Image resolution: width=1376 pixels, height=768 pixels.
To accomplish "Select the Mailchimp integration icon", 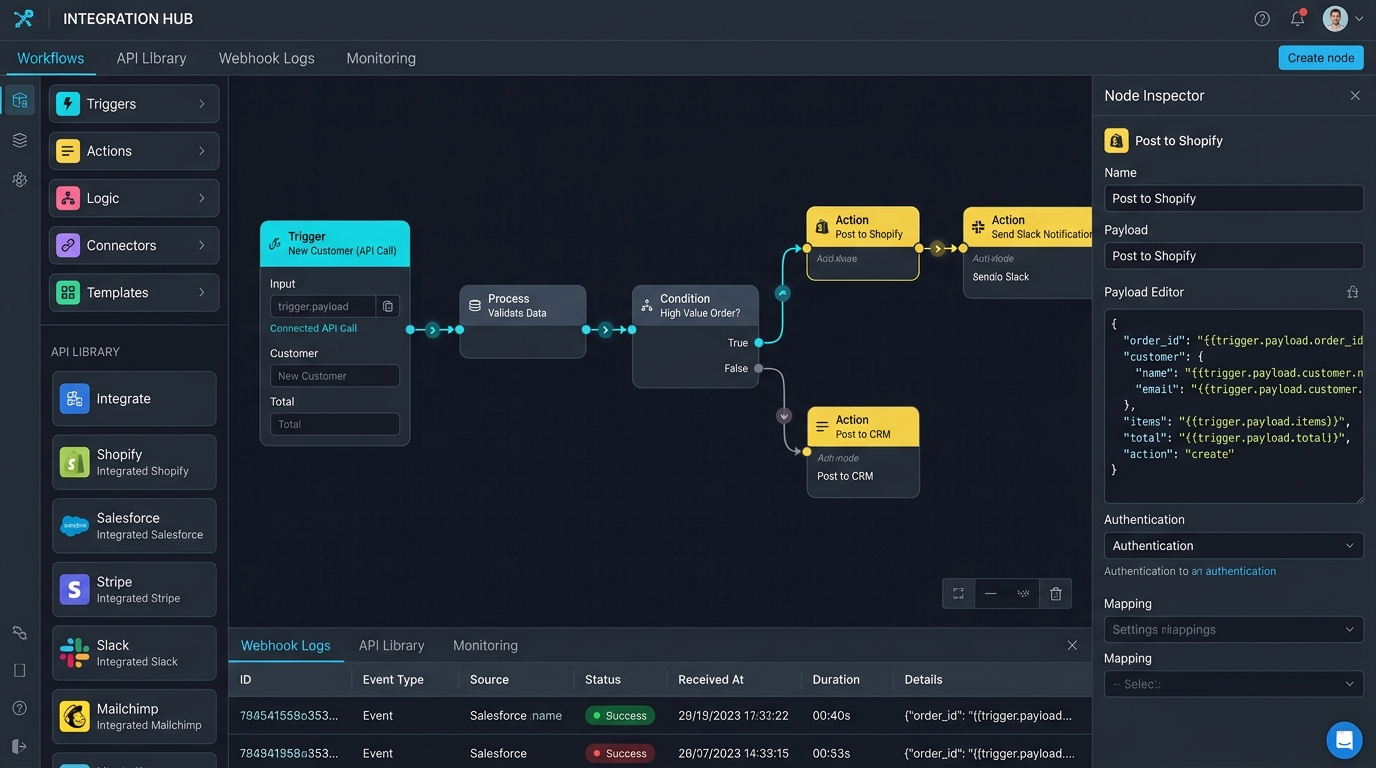I will [74, 717].
